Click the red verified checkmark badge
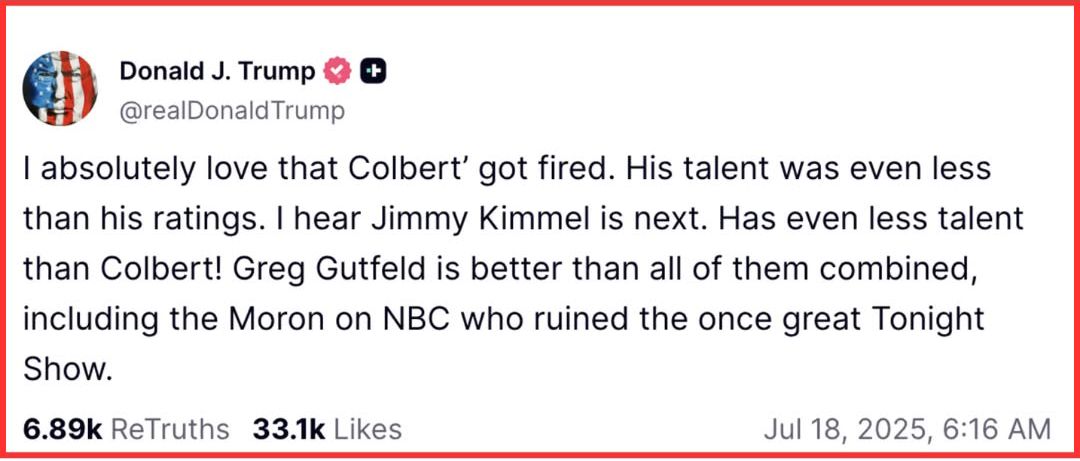Image resolution: width=1080 pixels, height=461 pixels. (338, 71)
